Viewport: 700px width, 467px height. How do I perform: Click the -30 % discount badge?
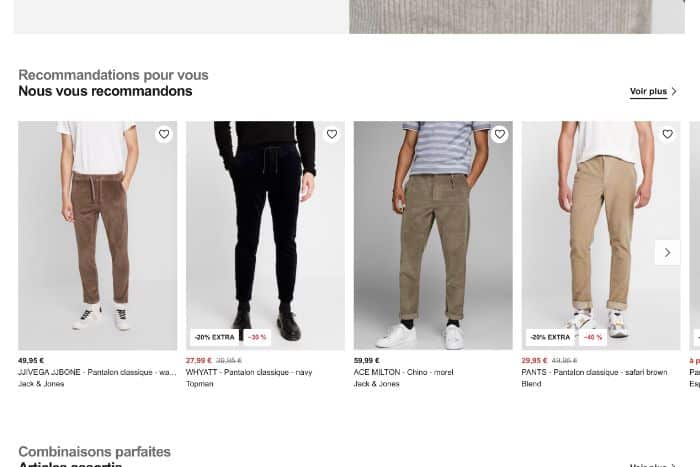point(257,337)
